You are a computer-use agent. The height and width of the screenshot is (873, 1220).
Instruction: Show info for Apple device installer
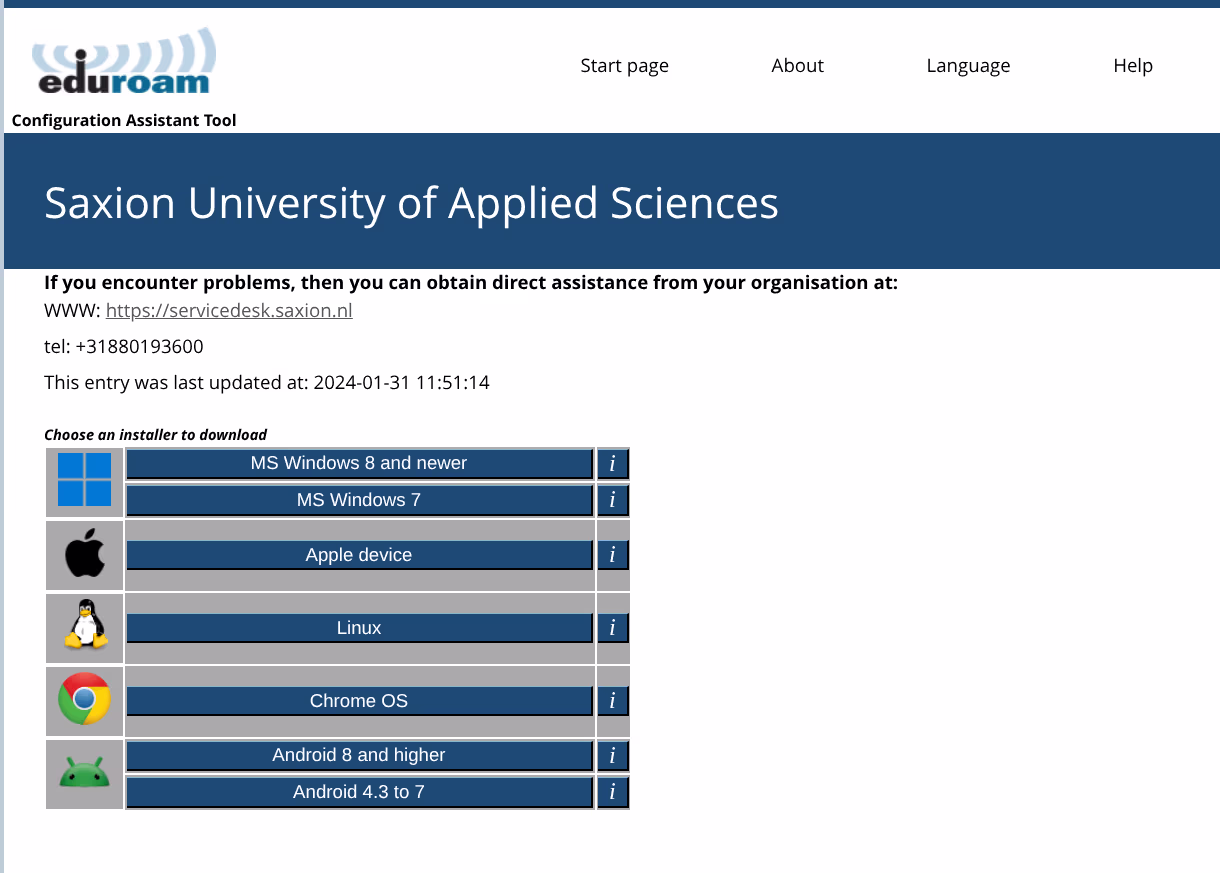coord(612,555)
